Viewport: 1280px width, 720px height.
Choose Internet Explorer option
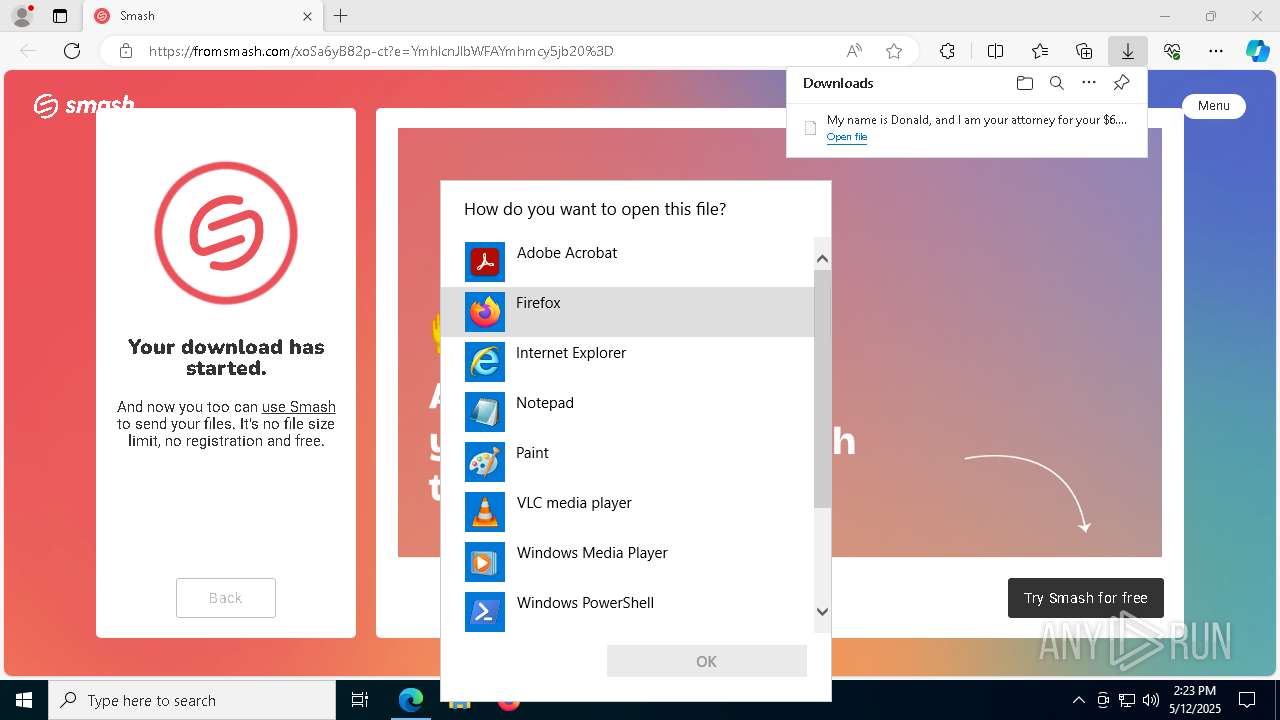click(x=627, y=362)
